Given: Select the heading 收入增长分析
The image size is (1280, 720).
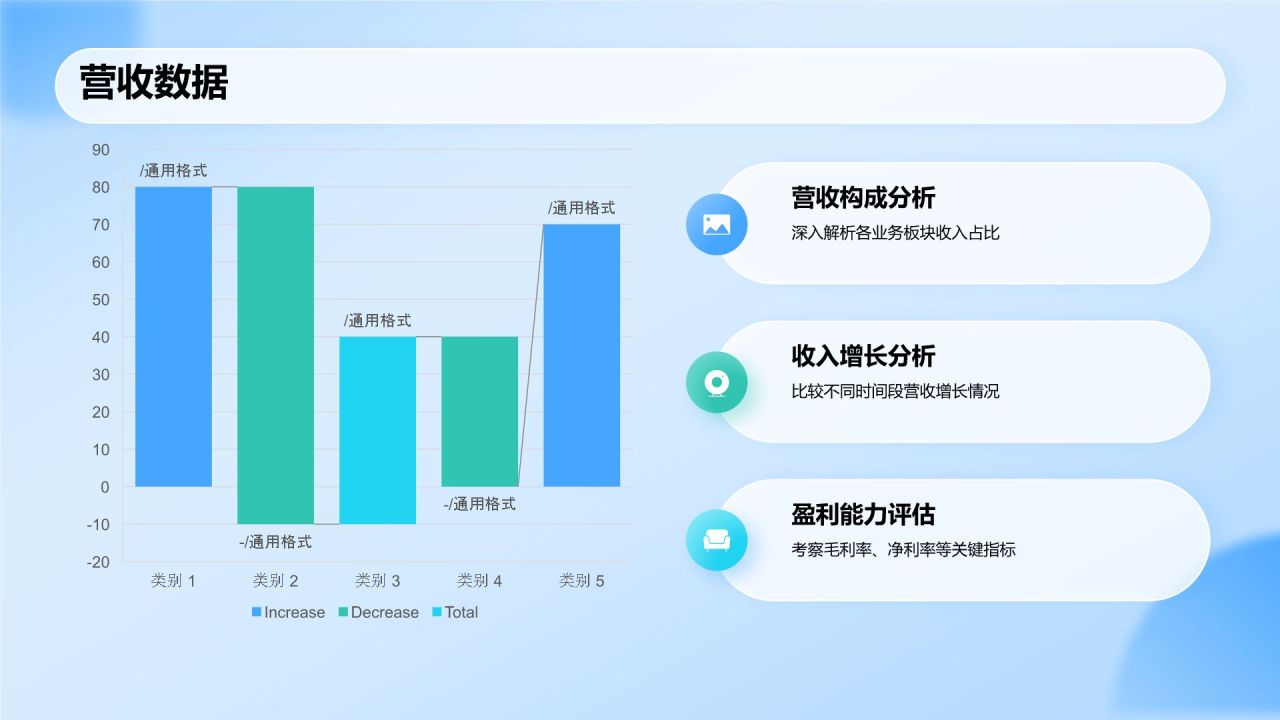Looking at the screenshot, I should pyautogui.click(x=863, y=356).
